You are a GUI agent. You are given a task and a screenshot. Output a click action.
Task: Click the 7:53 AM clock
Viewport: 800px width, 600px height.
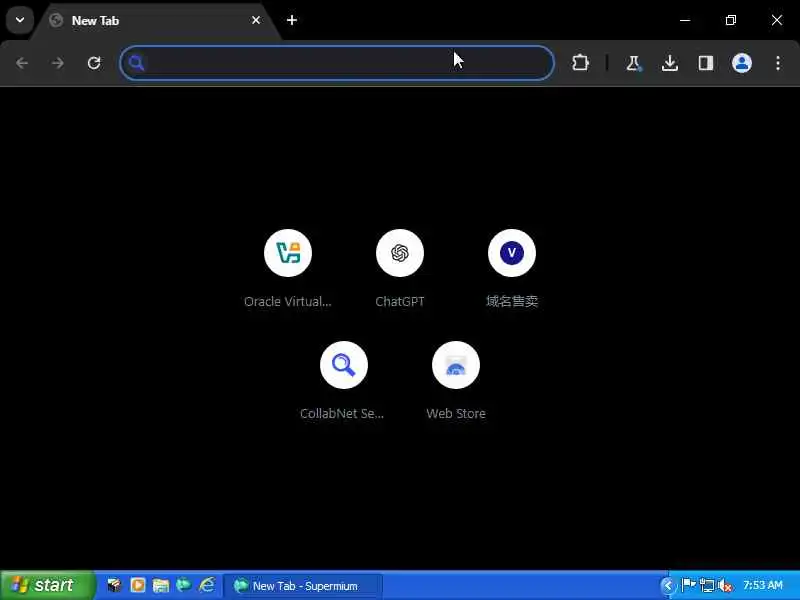(762, 585)
